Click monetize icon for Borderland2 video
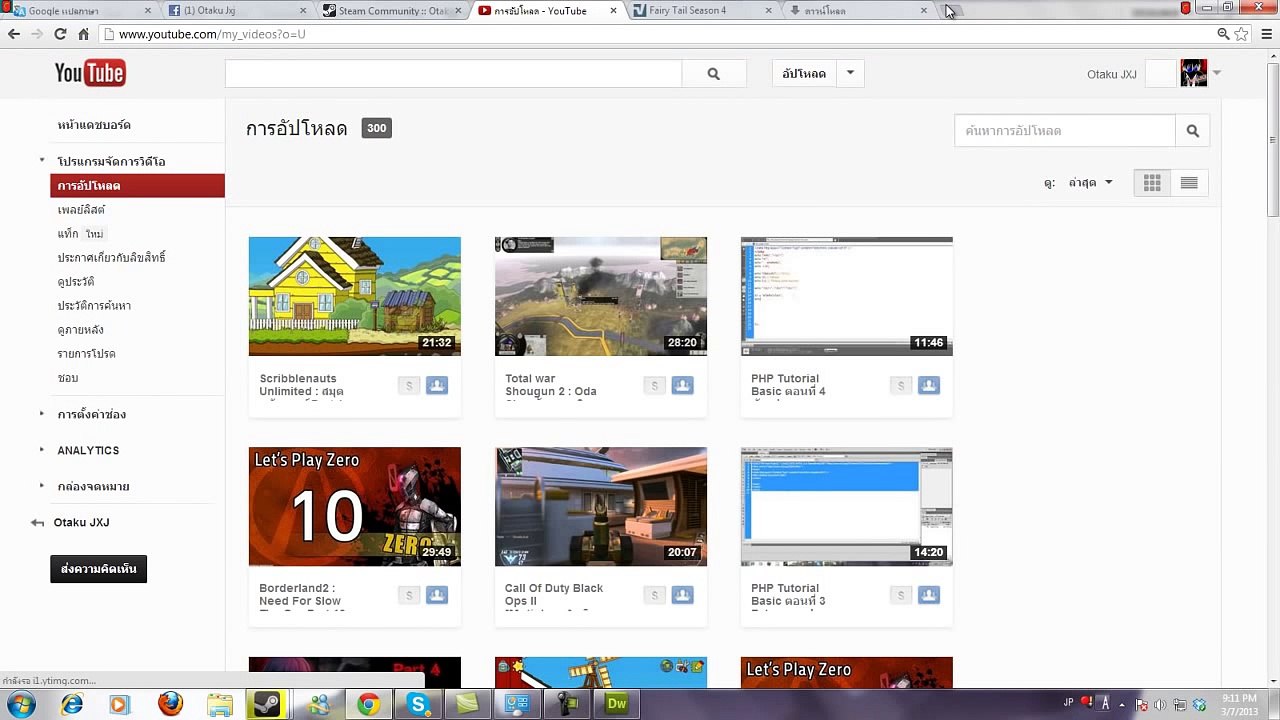Viewport: 1280px width, 720px height. coord(409,595)
